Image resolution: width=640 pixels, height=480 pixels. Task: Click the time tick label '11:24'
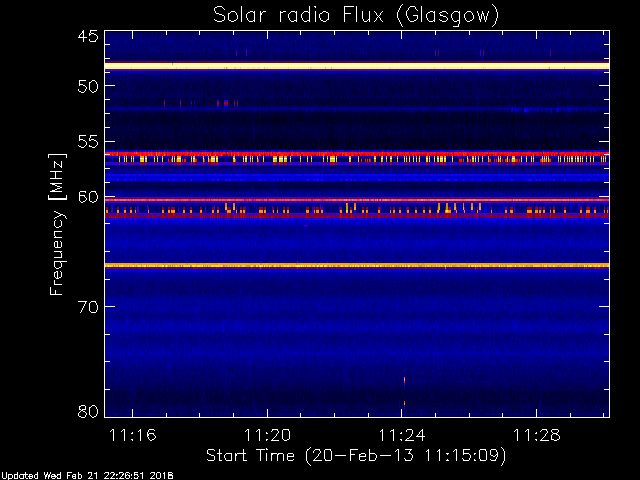tap(402, 435)
